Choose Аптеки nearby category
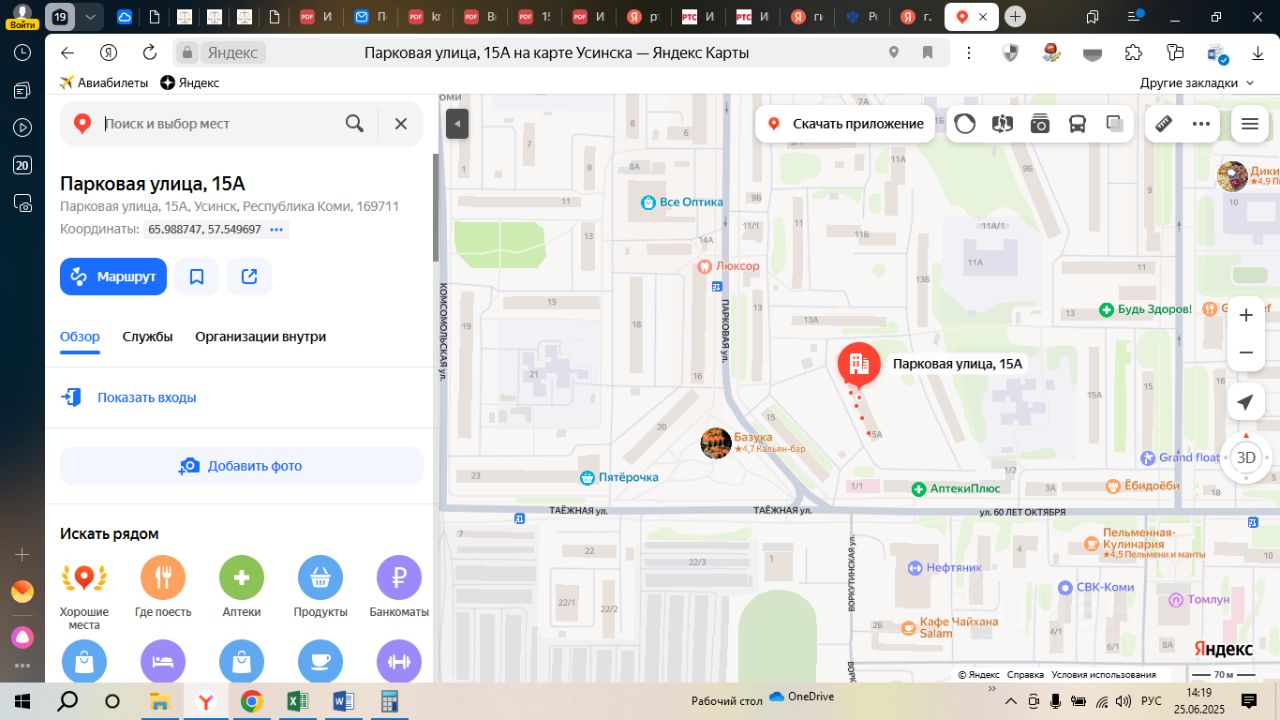This screenshot has height=720, width=1280. click(x=241, y=588)
